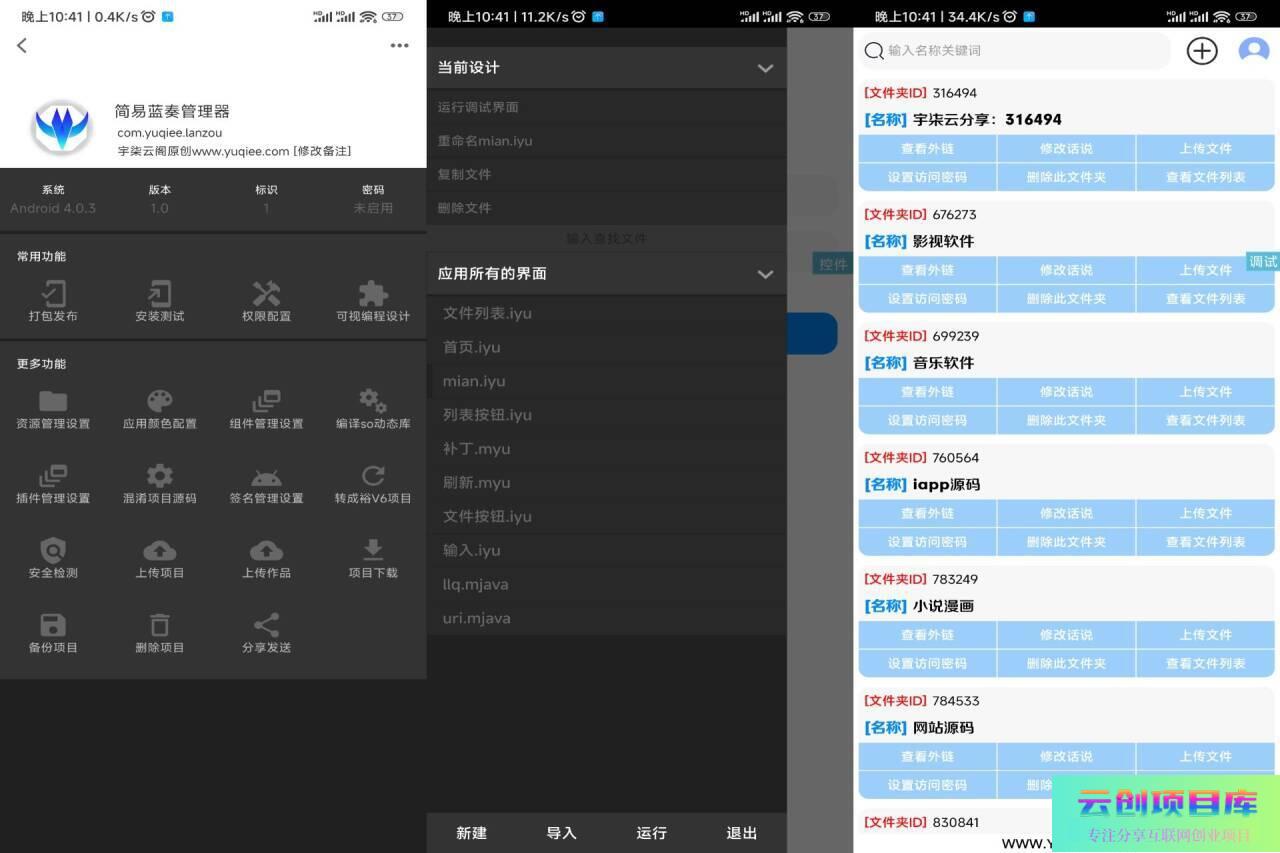The width and height of the screenshot is (1280, 853).
Task: Select 运行 in the bottom bar
Action: pos(651,833)
